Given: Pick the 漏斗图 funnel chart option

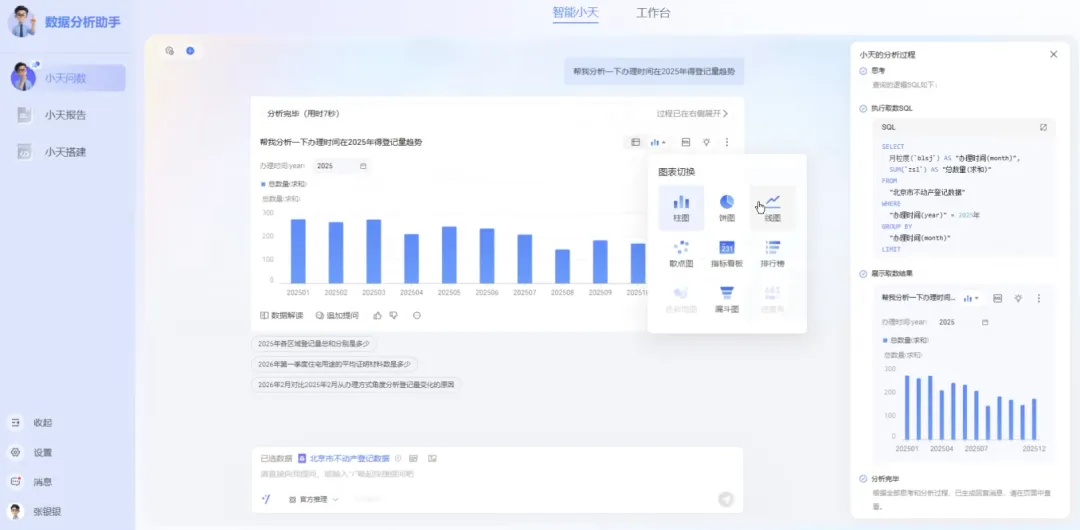Looking at the screenshot, I should coord(727,298).
